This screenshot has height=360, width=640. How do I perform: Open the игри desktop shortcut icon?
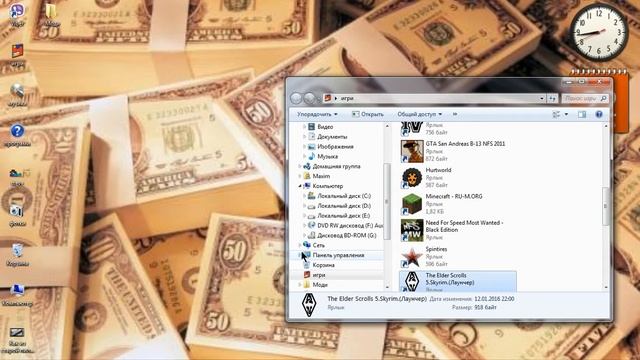(17, 56)
